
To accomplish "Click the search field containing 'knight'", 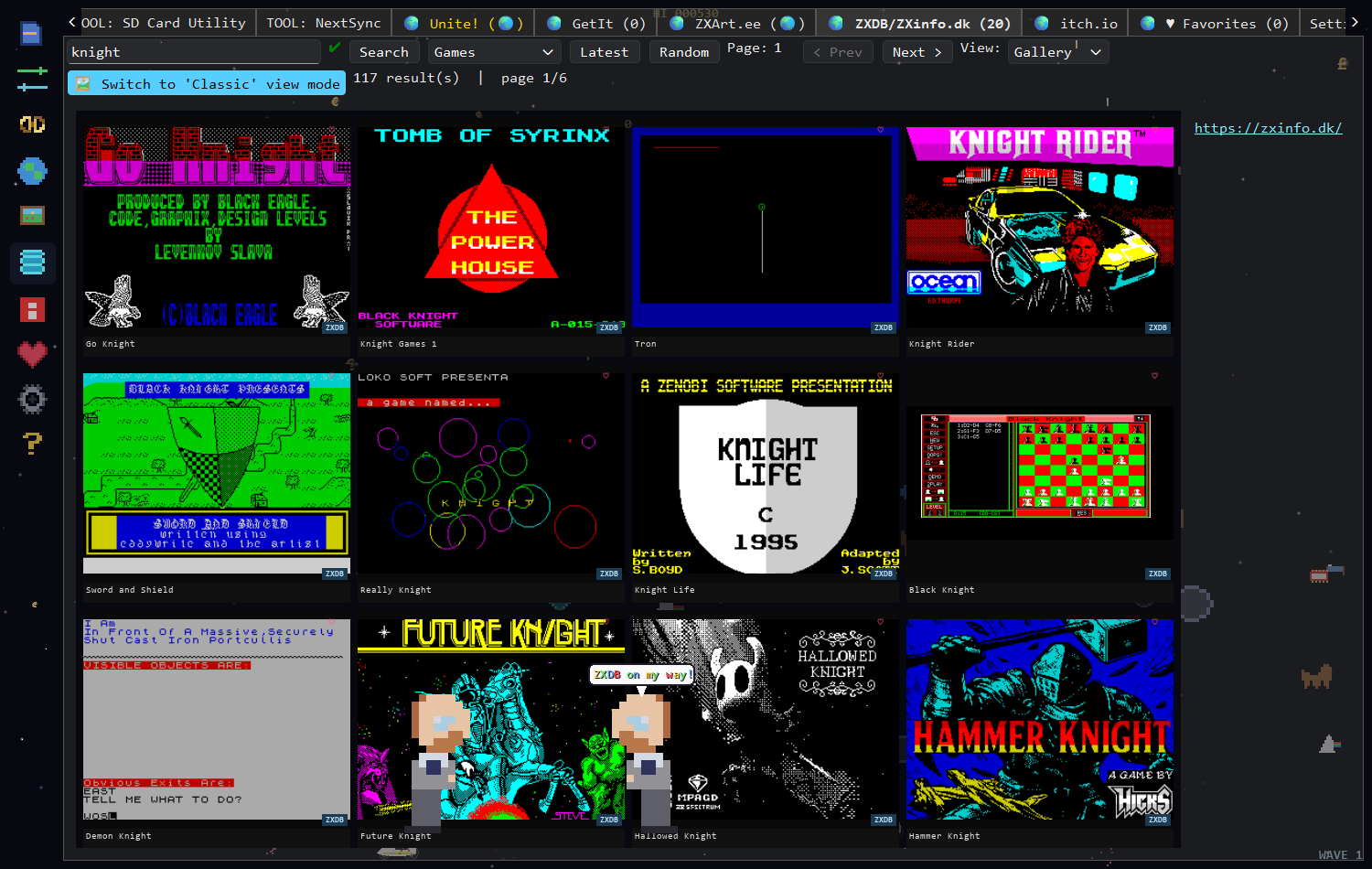I will click(x=194, y=52).
